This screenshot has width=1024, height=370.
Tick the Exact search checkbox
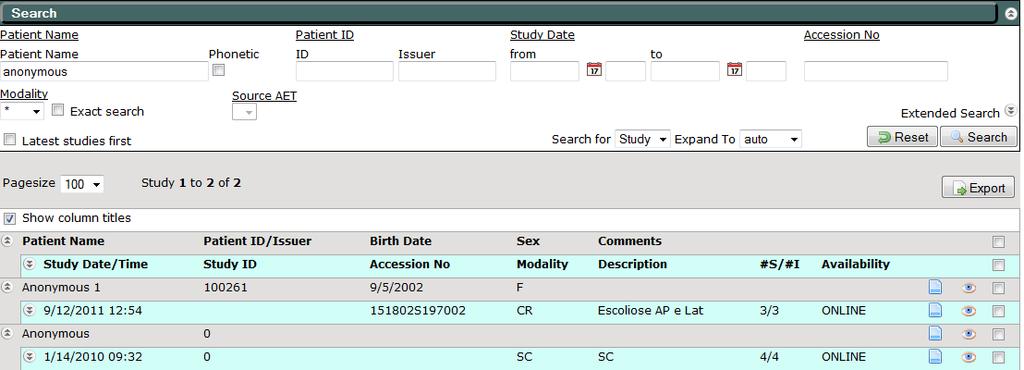point(57,111)
